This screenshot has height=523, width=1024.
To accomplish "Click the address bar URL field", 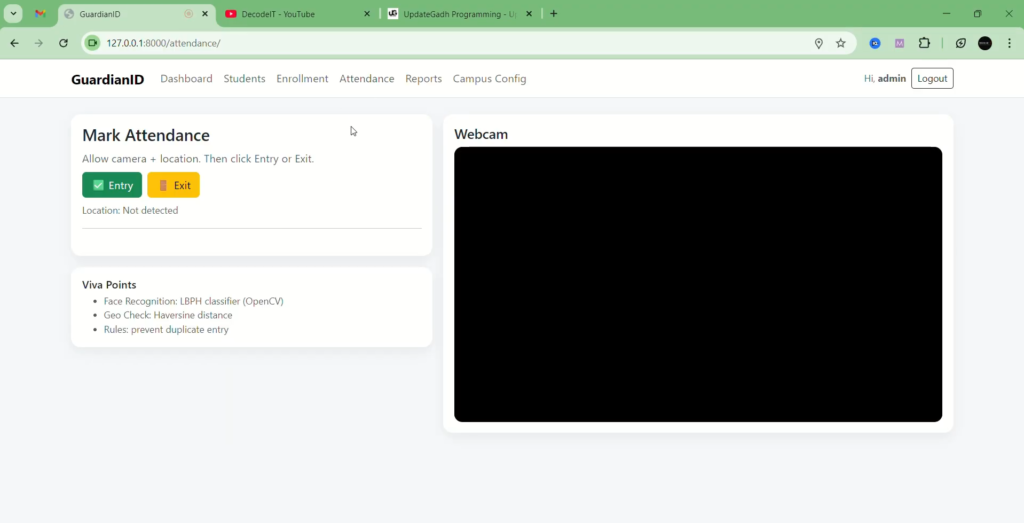I will pyautogui.click(x=457, y=43).
